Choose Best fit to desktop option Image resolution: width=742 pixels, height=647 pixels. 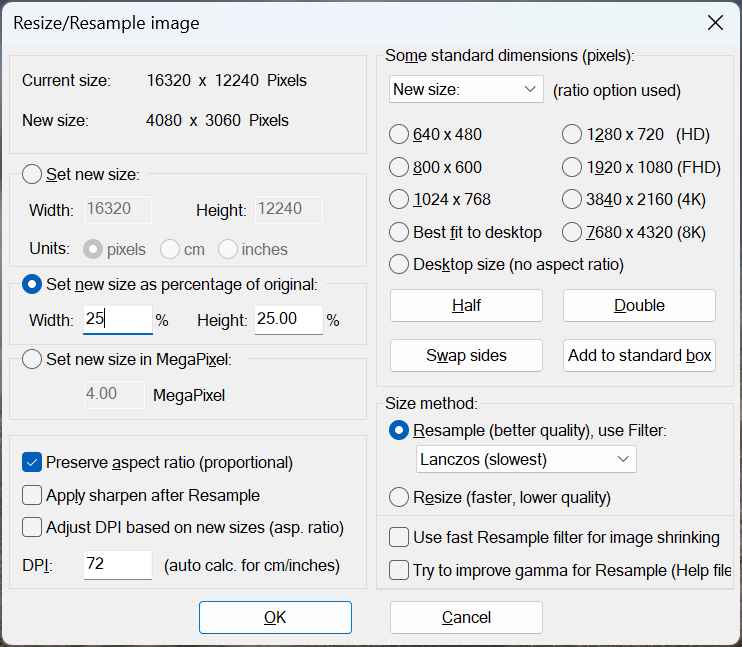(x=399, y=232)
